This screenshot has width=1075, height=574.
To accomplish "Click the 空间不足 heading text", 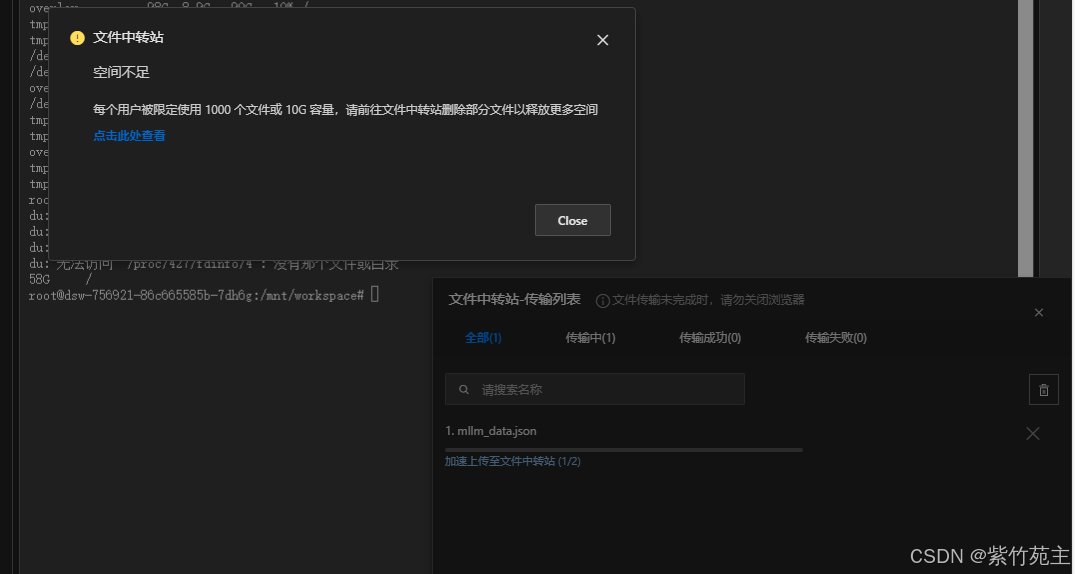I will click(121, 72).
